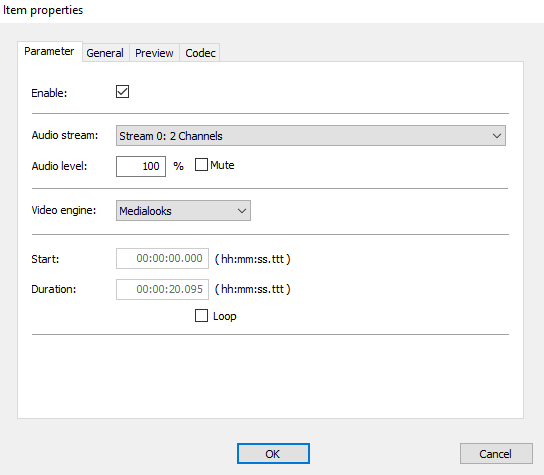Open the Video engine Medialooks dropdown
Screen dimensions: 544x475
(x=183, y=211)
